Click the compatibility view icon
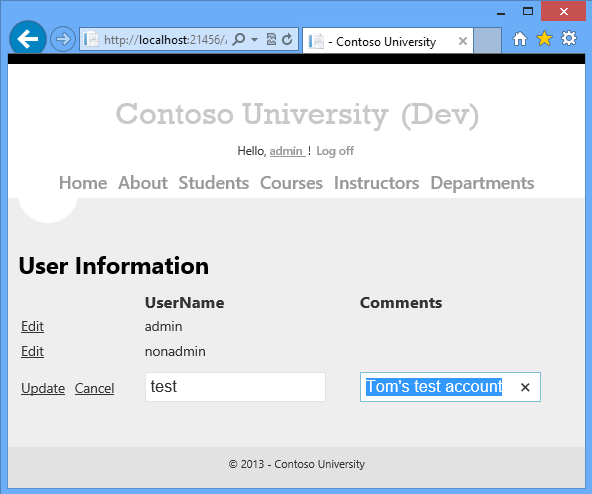 coord(271,39)
